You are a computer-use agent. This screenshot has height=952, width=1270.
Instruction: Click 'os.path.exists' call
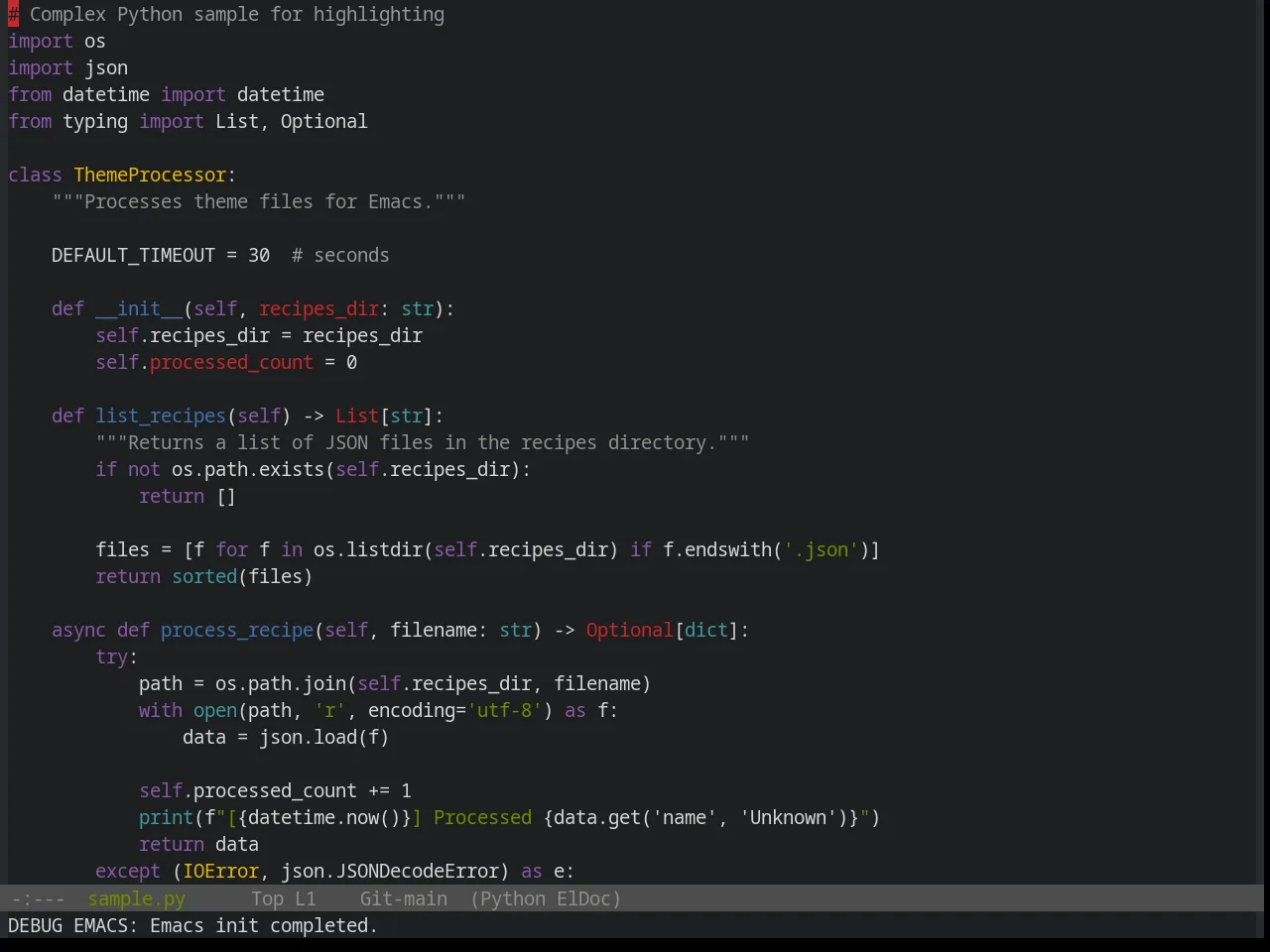[248, 469]
